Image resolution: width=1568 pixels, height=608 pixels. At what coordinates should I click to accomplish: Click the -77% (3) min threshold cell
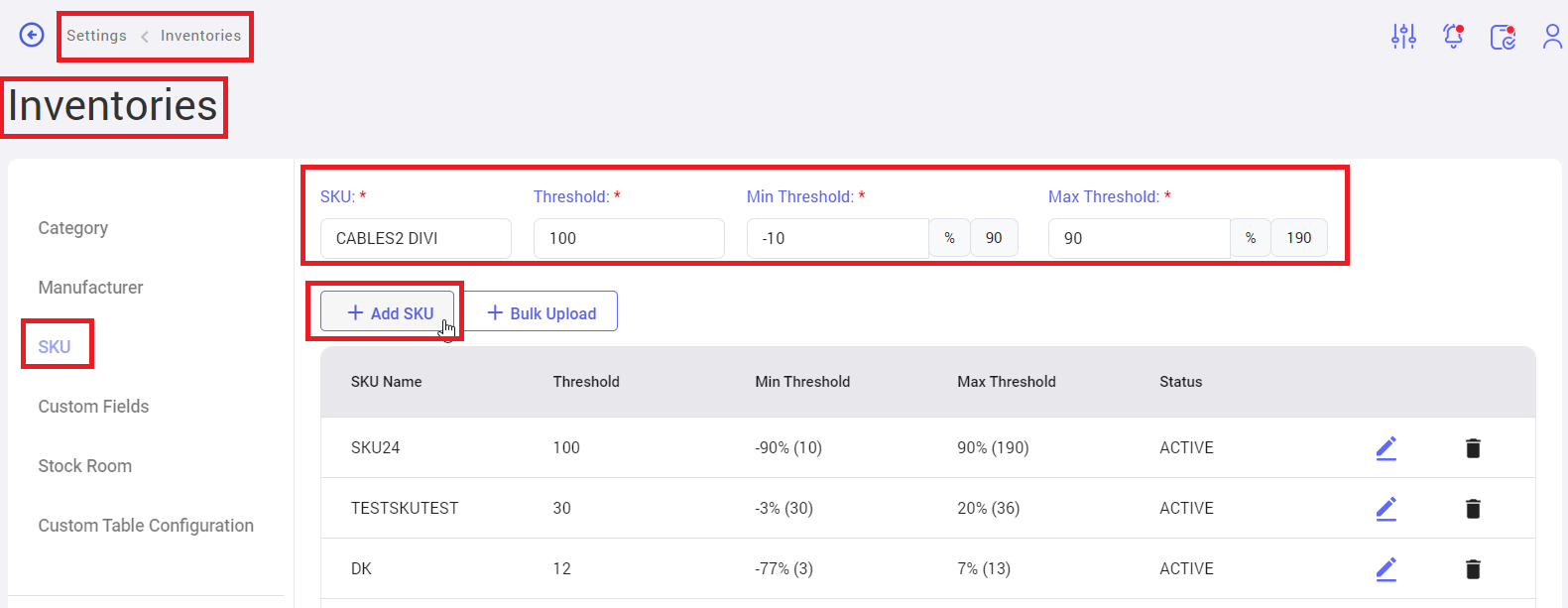pos(784,569)
